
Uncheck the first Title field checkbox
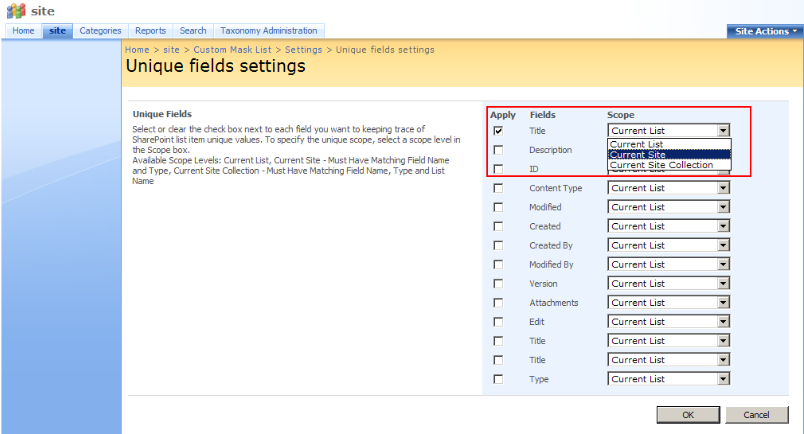[x=498, y=131]
